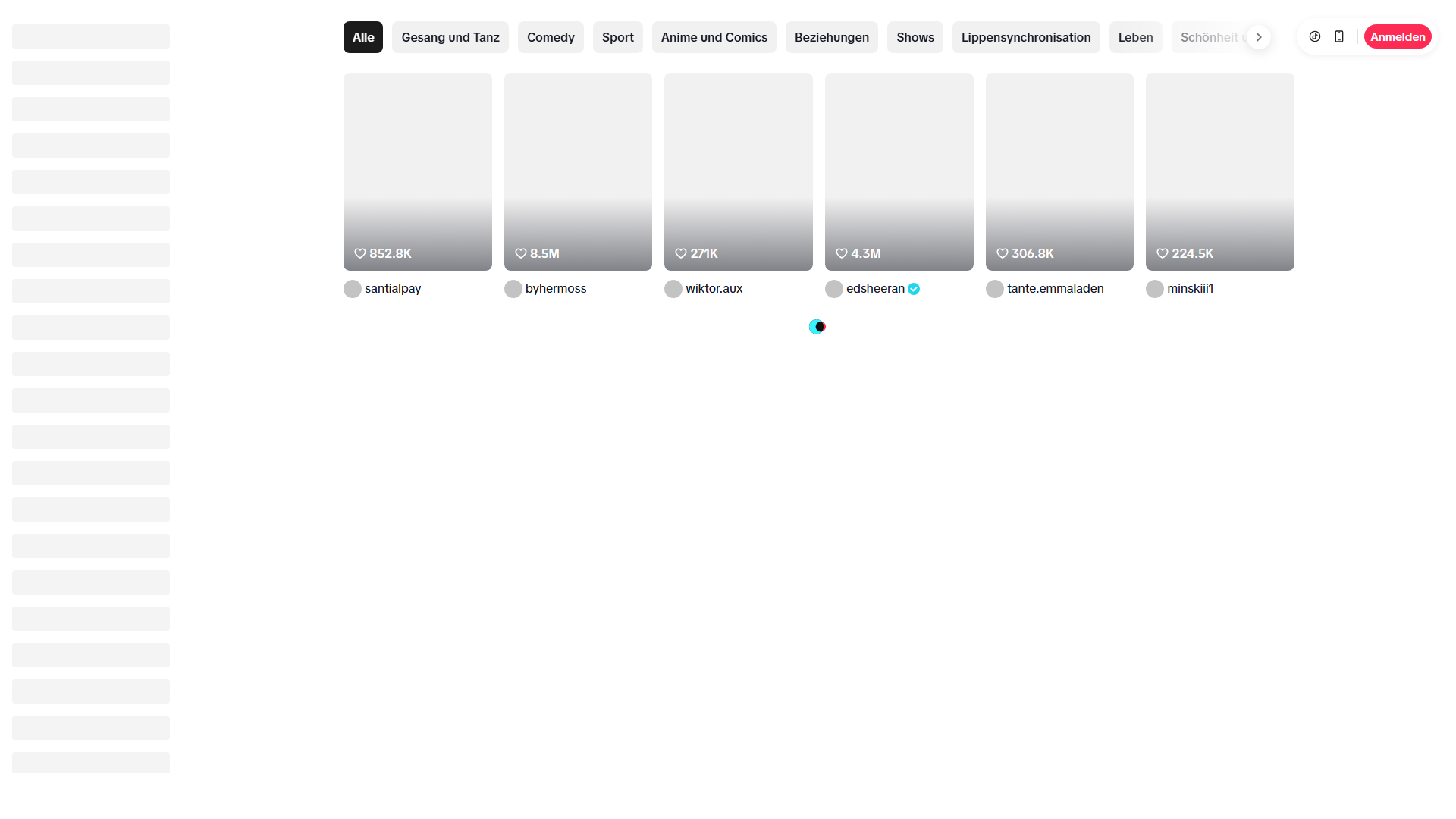Click heart icon on santialpay video
1456x819 pixels.
(x=360, y=253)
